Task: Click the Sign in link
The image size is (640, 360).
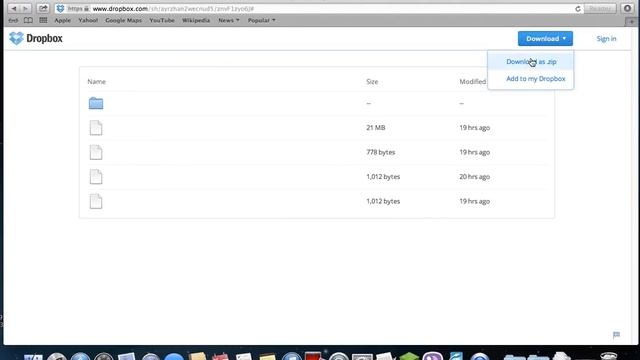Action: pos(606,39)
